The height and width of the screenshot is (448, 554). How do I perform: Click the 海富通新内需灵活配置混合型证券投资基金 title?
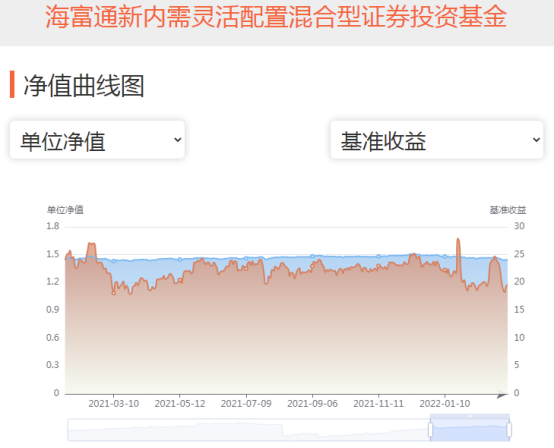(276, 17)
